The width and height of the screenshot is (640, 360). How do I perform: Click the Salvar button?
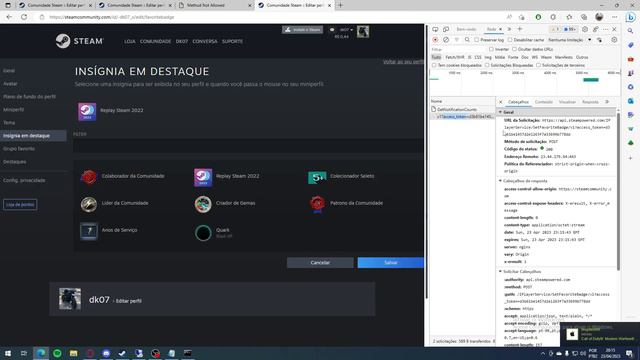(x=391, y=262)
